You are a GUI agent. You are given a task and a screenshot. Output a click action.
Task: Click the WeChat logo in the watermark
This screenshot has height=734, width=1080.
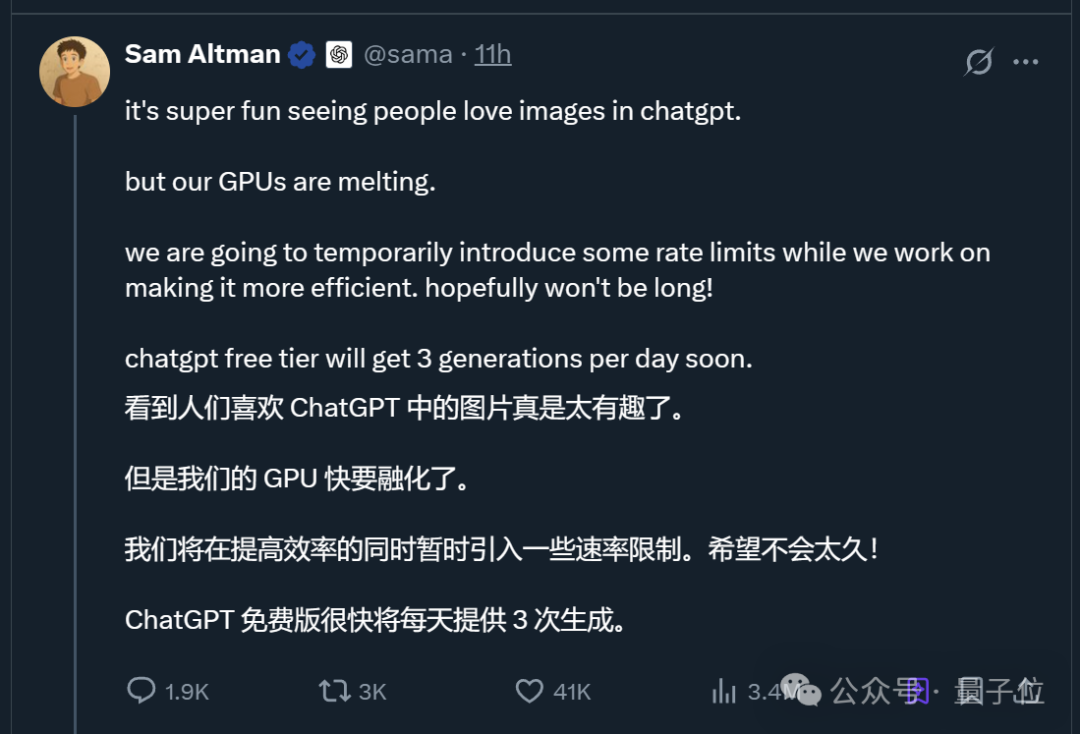click(x=801, y=690)
